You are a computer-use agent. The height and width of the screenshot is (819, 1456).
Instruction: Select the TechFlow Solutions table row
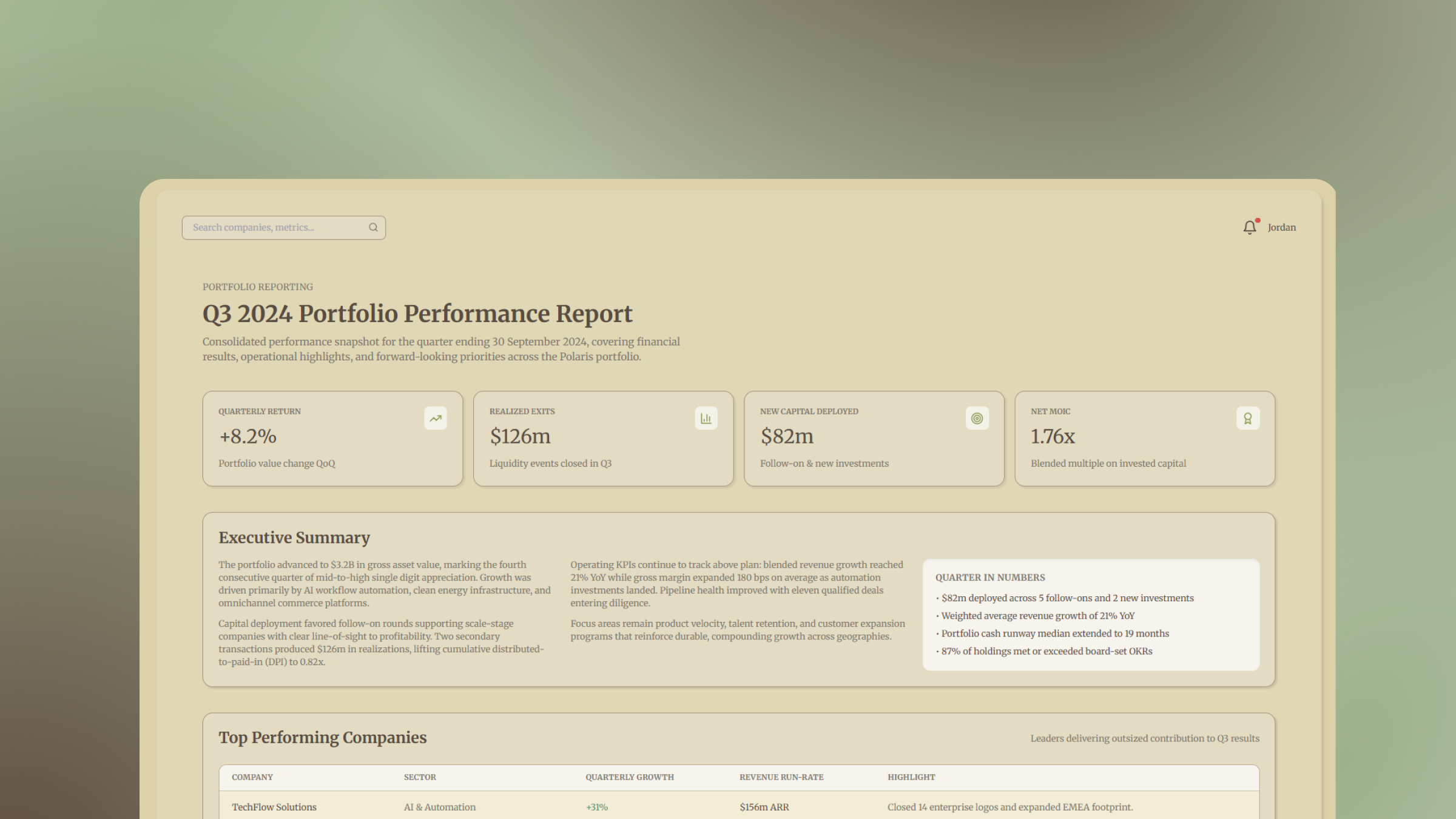[274, 807]
